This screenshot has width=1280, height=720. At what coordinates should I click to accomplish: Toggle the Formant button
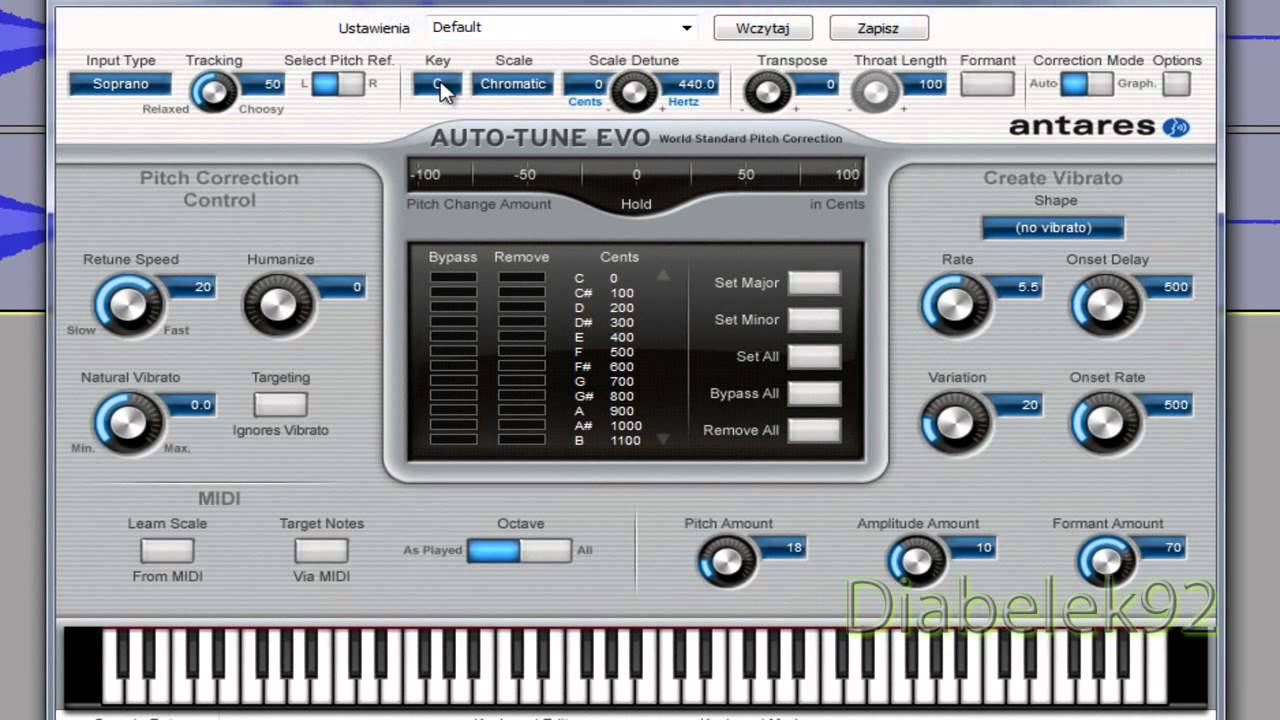tap(987, 84)
